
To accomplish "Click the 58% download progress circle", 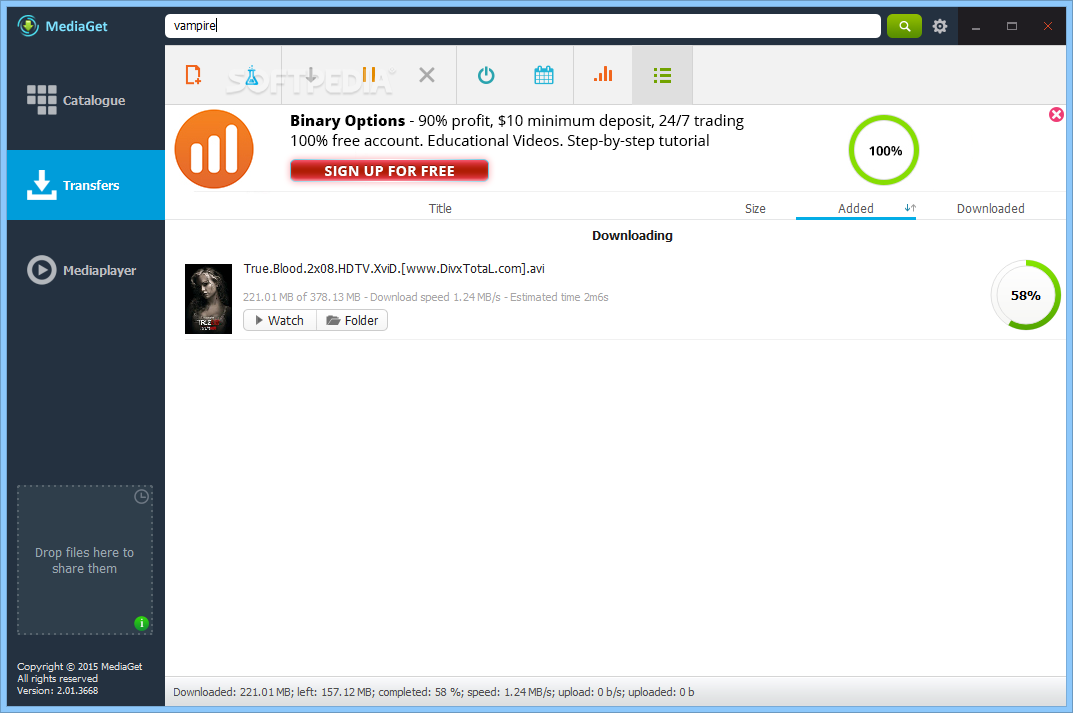I will (x=1025, y=295).
